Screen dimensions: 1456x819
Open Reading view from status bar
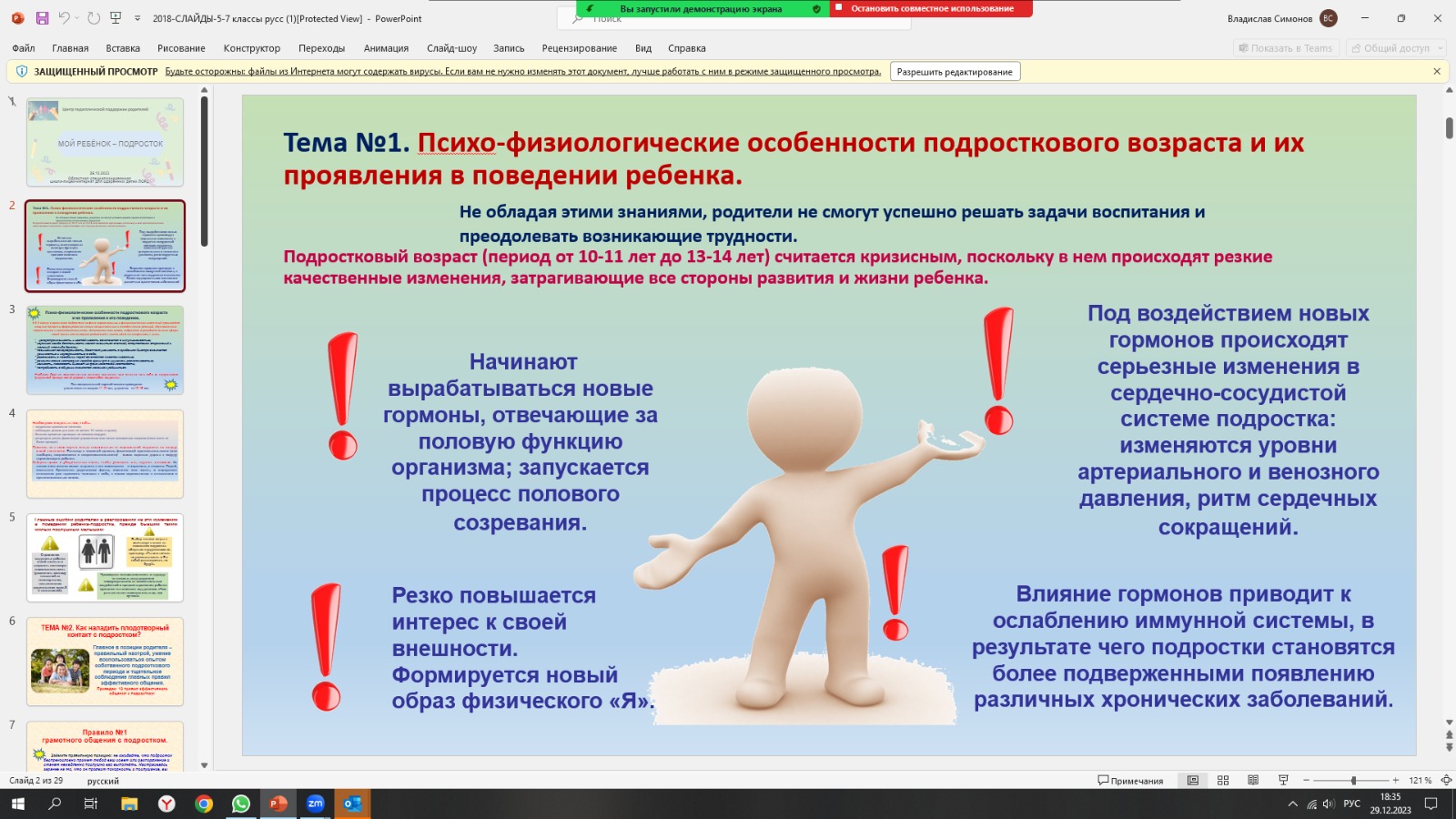pyautogui.click(x=1253, y=781)
